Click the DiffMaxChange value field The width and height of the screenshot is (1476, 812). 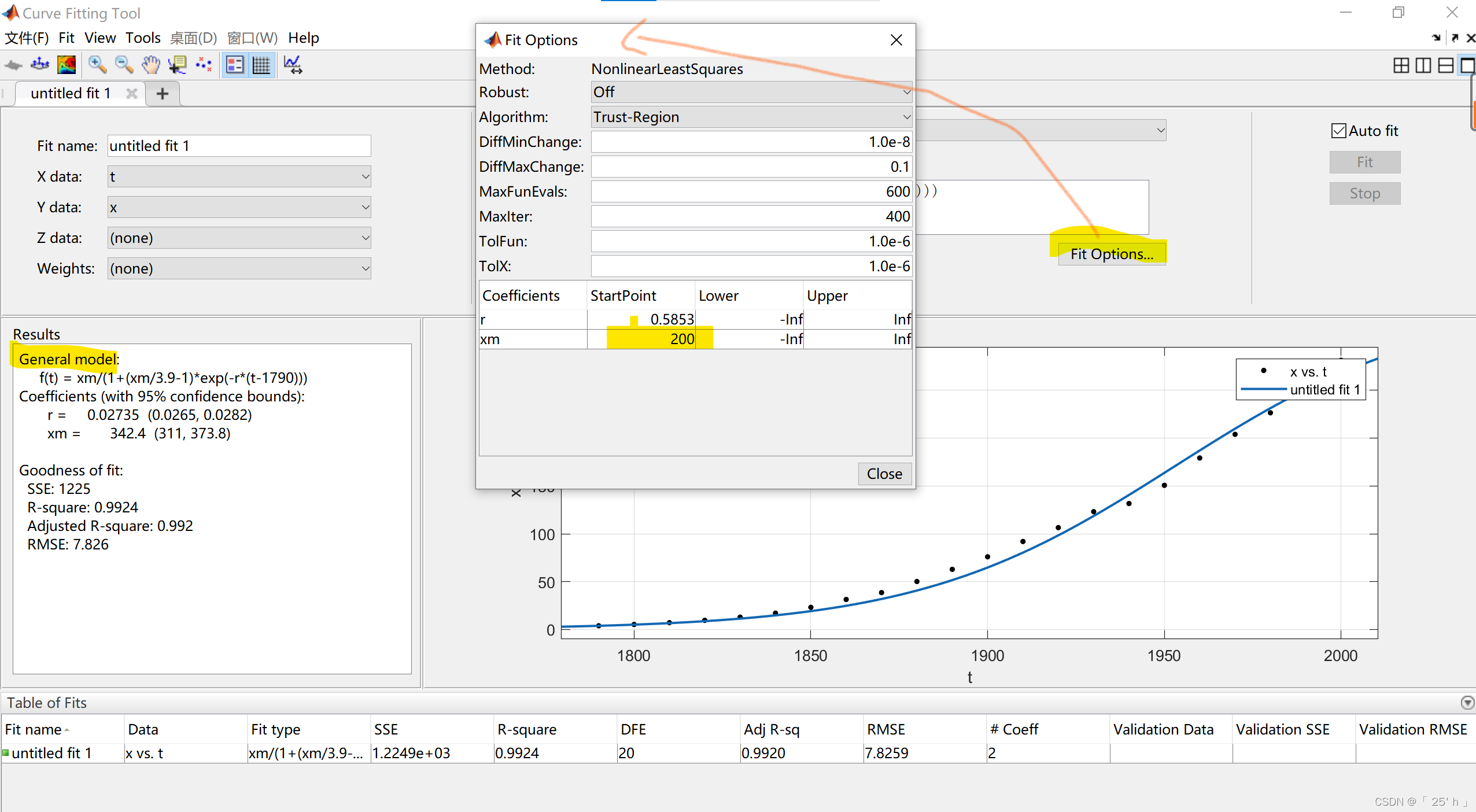[751, 167]
